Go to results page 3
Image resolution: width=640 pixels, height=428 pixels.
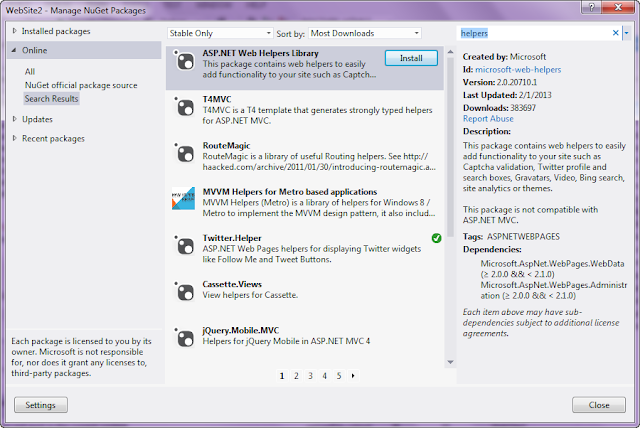[310, 376]
